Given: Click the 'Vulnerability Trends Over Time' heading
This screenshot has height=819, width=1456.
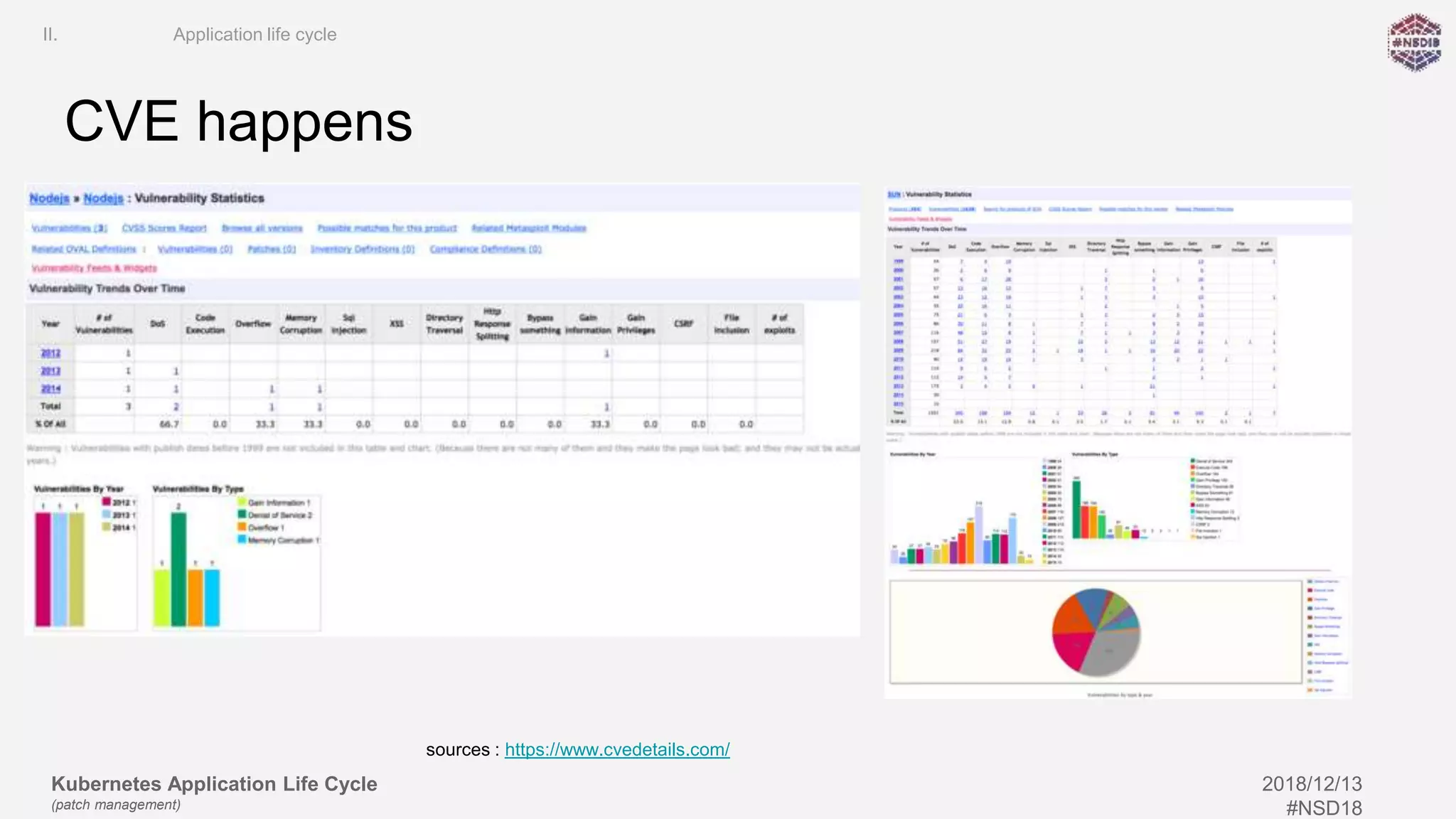Looking at the screenshot, I should (x=107, y=289).
